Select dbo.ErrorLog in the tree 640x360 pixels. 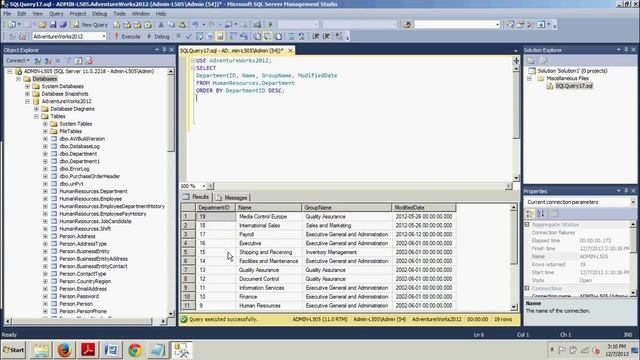tap(74, 169)
